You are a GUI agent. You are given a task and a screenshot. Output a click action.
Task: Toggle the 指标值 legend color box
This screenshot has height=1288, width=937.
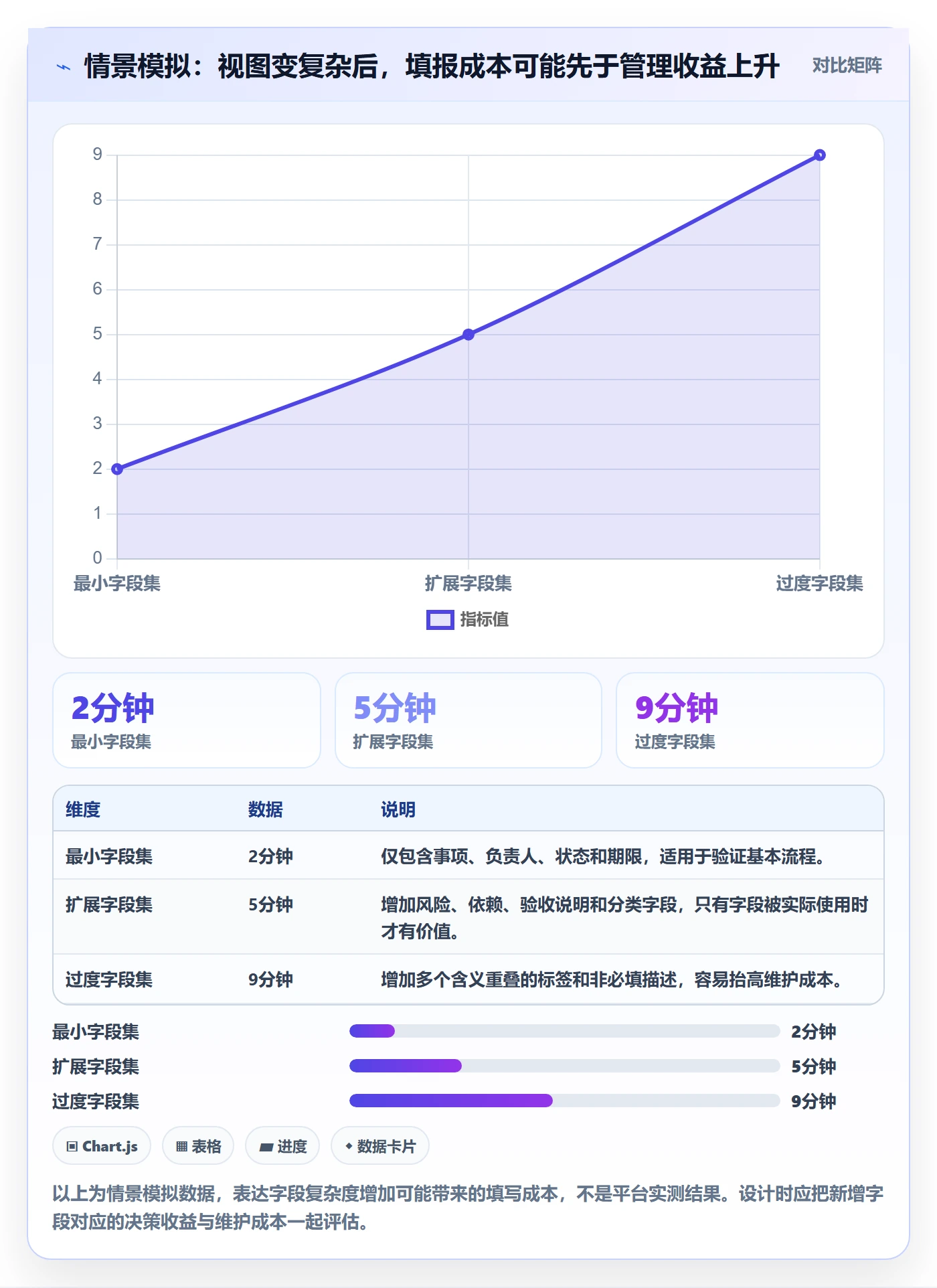[x=440, y=620]
